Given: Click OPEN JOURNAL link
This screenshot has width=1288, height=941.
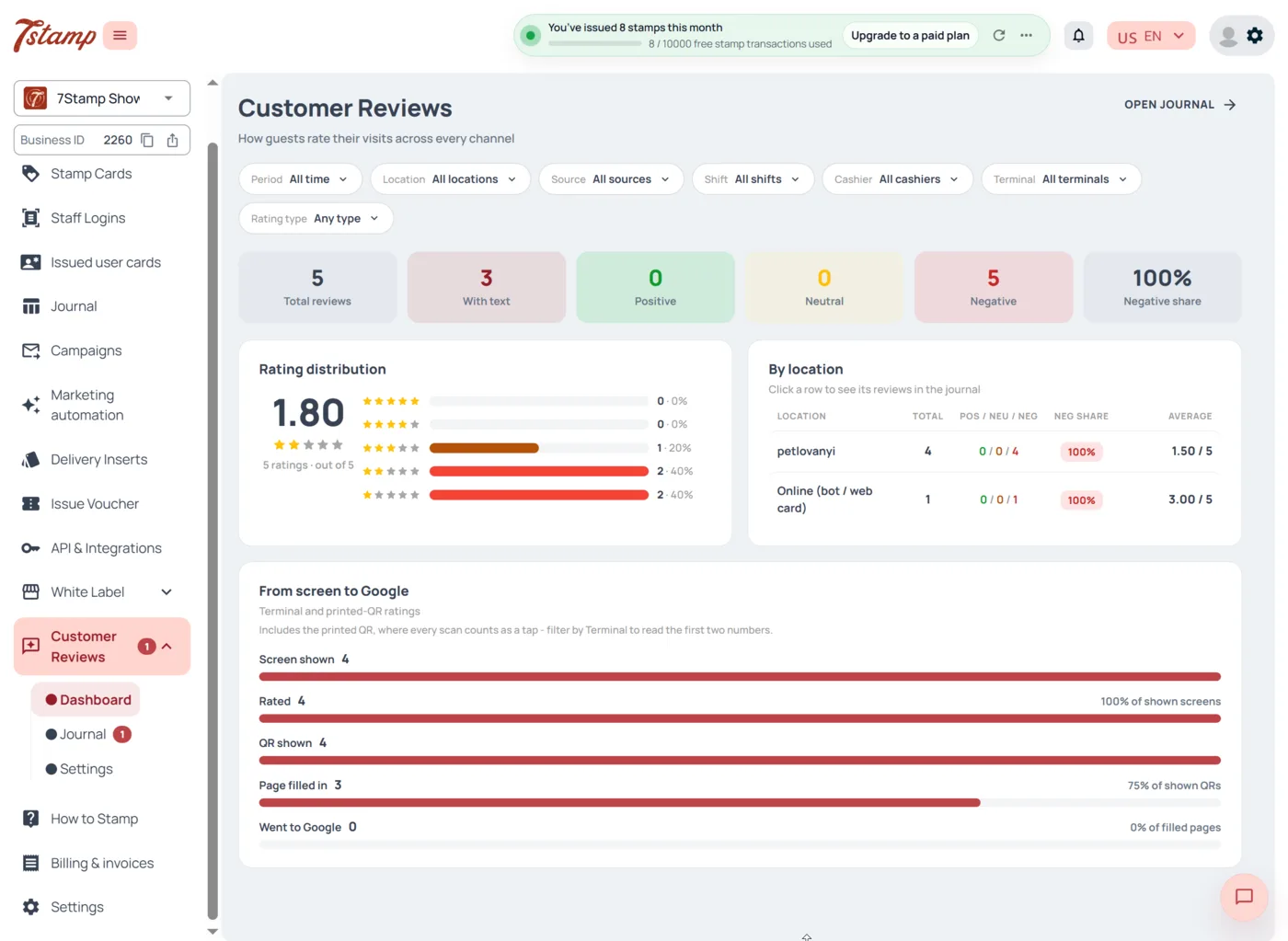Looking at the screenshot, I should 1179,105.
